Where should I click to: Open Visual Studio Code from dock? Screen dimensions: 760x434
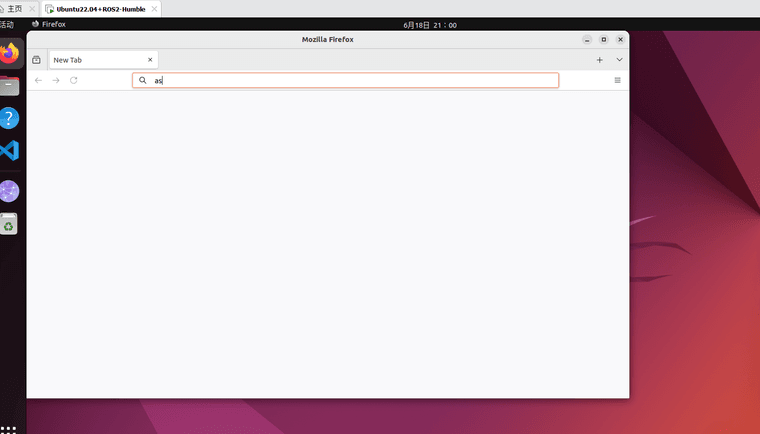coord(9,150)
